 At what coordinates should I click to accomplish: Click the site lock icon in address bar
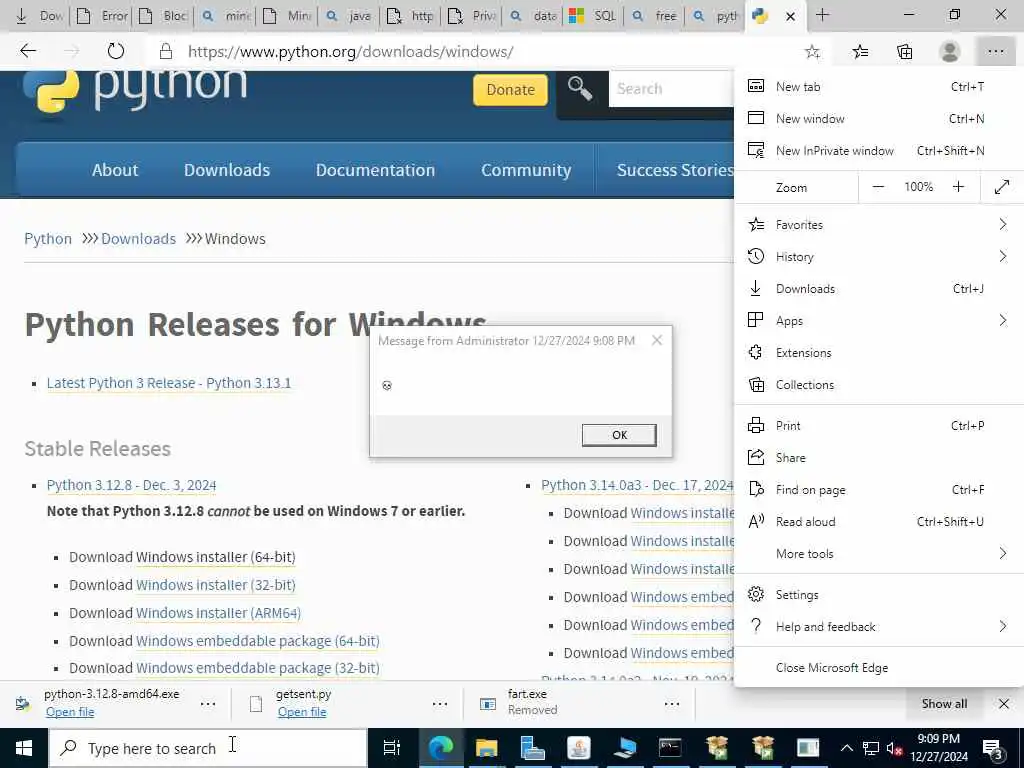point(166,51)
